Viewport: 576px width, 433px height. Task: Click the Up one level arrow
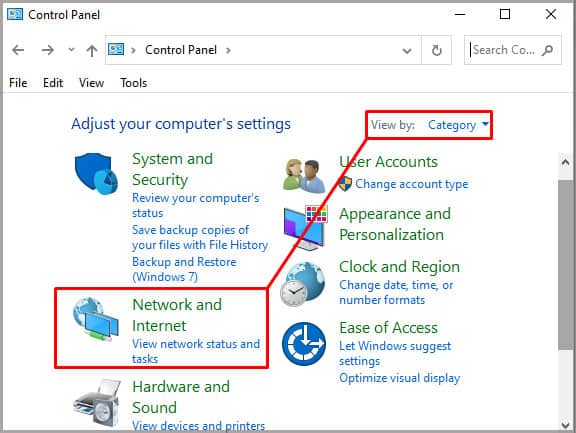click(92, 50)
